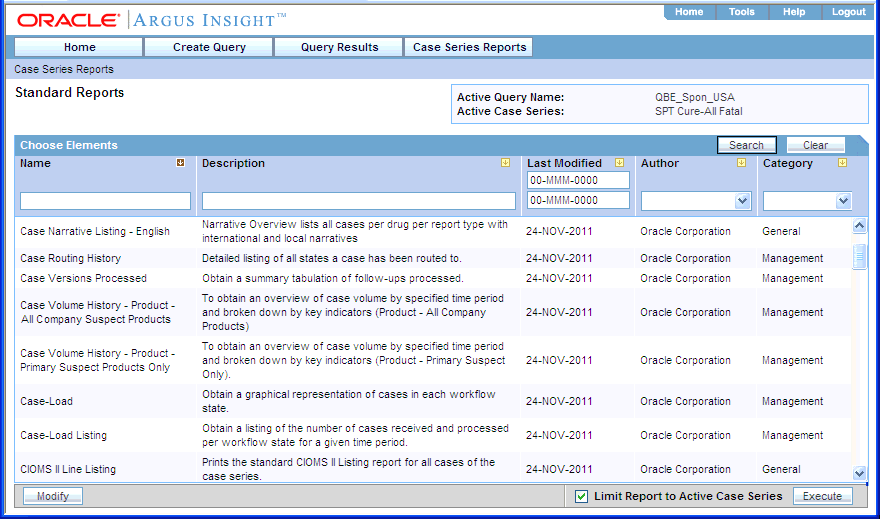Open the Home tab in navigation bar
This screenshot has width=880, height=519.
coord(79,47)
